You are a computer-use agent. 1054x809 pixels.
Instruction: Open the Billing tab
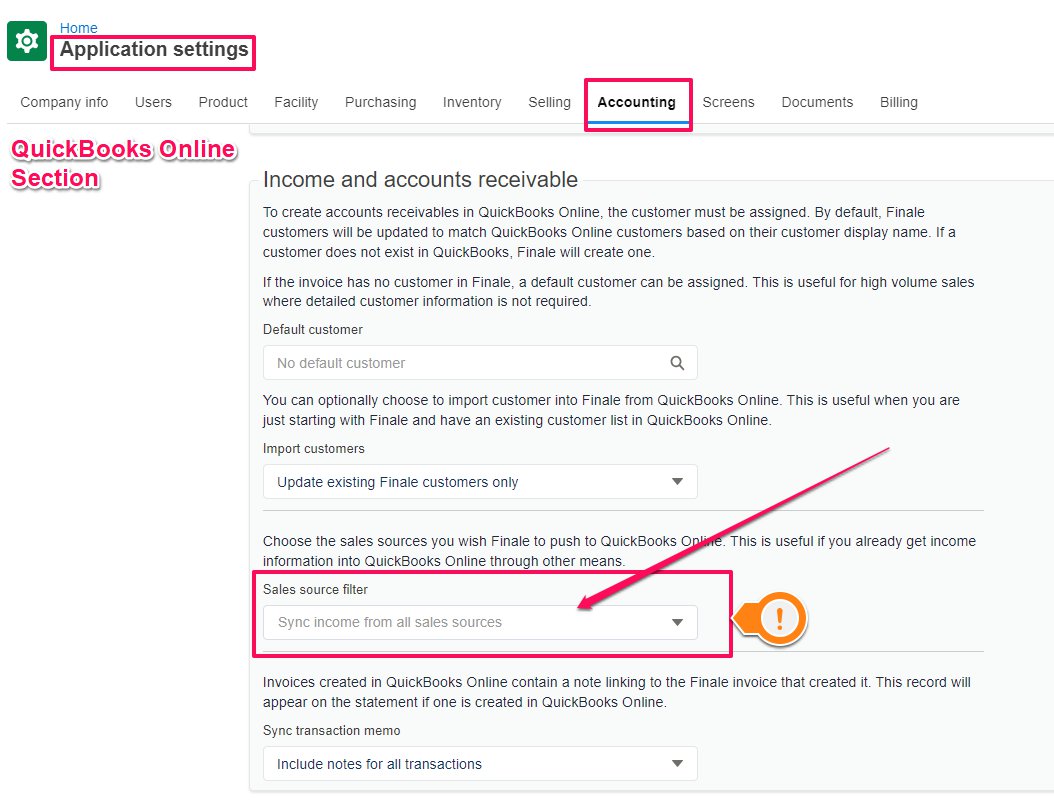tap(899, 102)
